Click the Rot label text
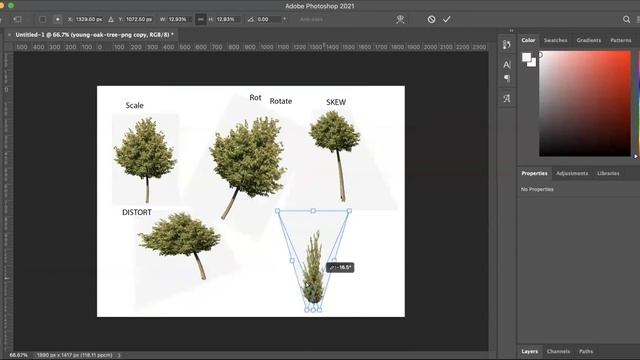 (255, 98)
